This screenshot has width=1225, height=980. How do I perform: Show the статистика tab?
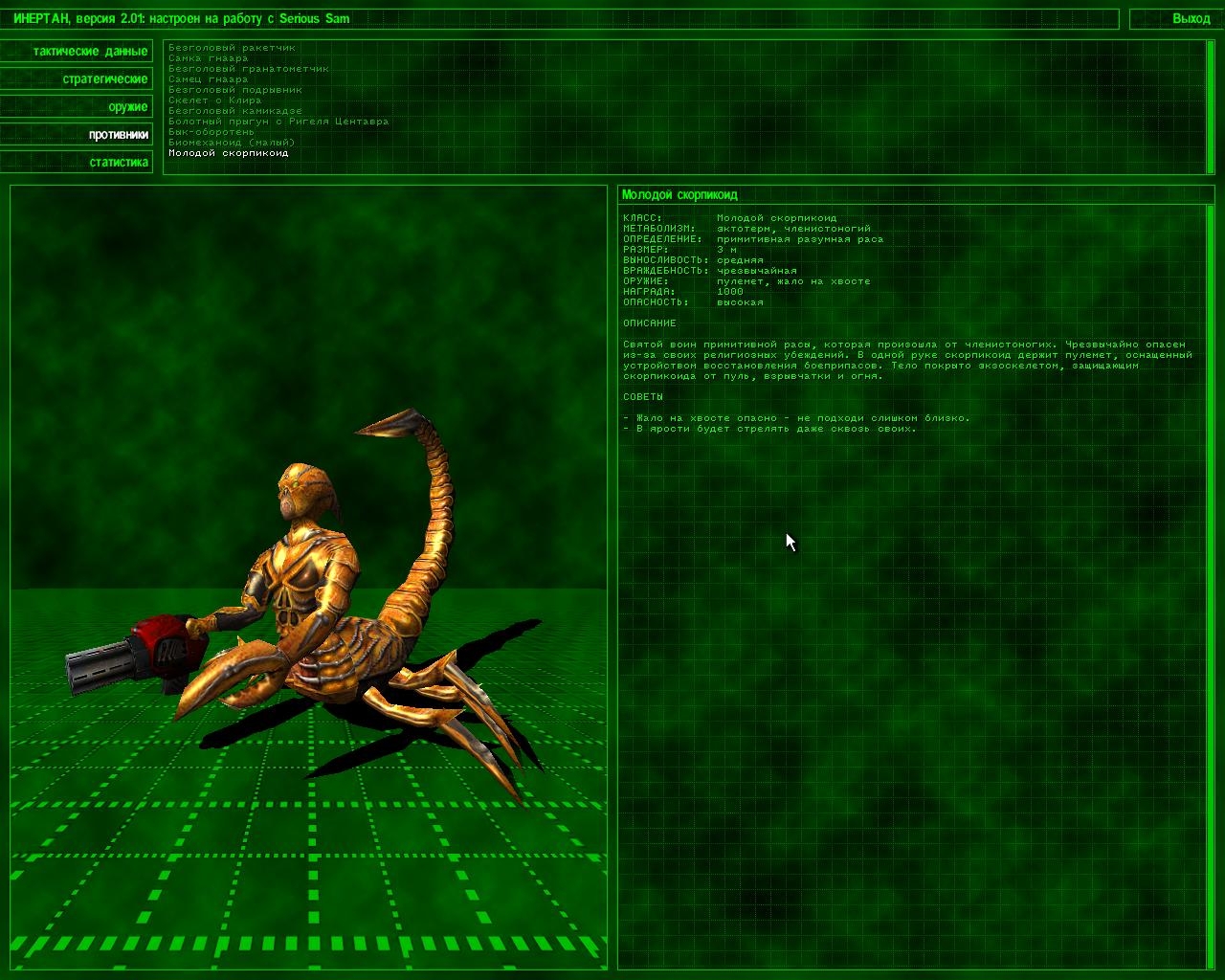tap(77, 162)
